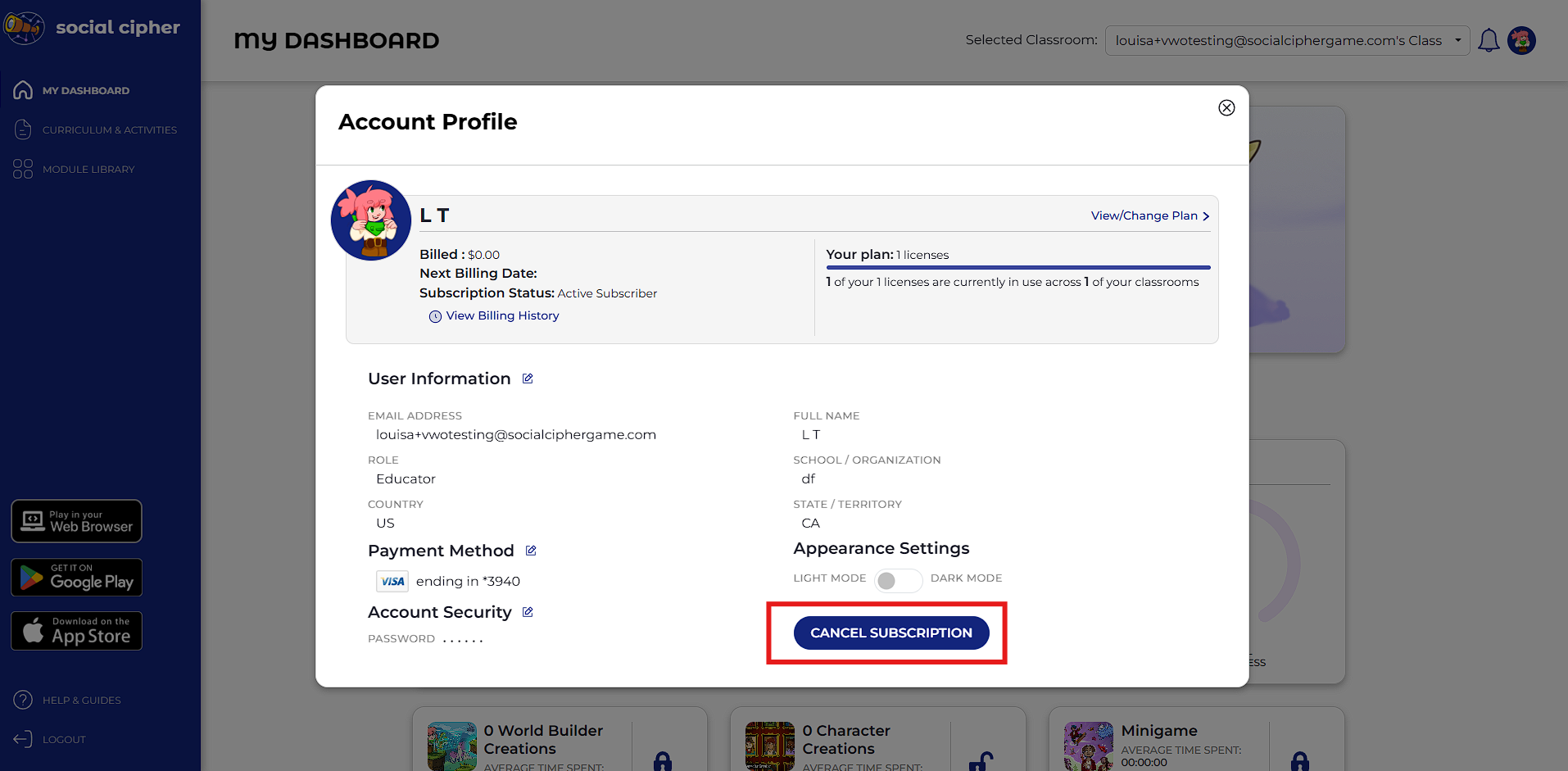Screen dimensions: 1568x771
Task: Edit Account Security with pencil icon
Action: point(528,612)
